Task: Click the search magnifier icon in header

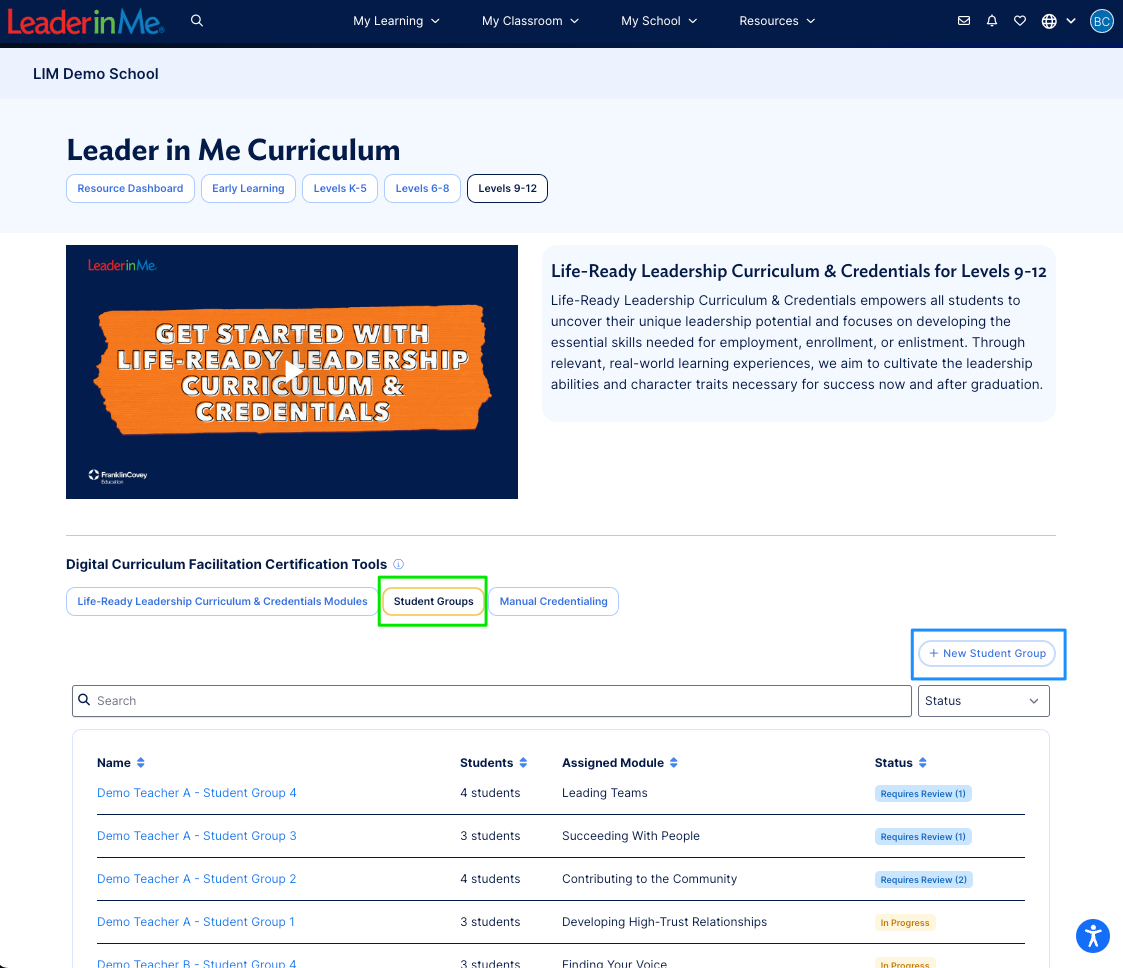Action: coord(197,21)
